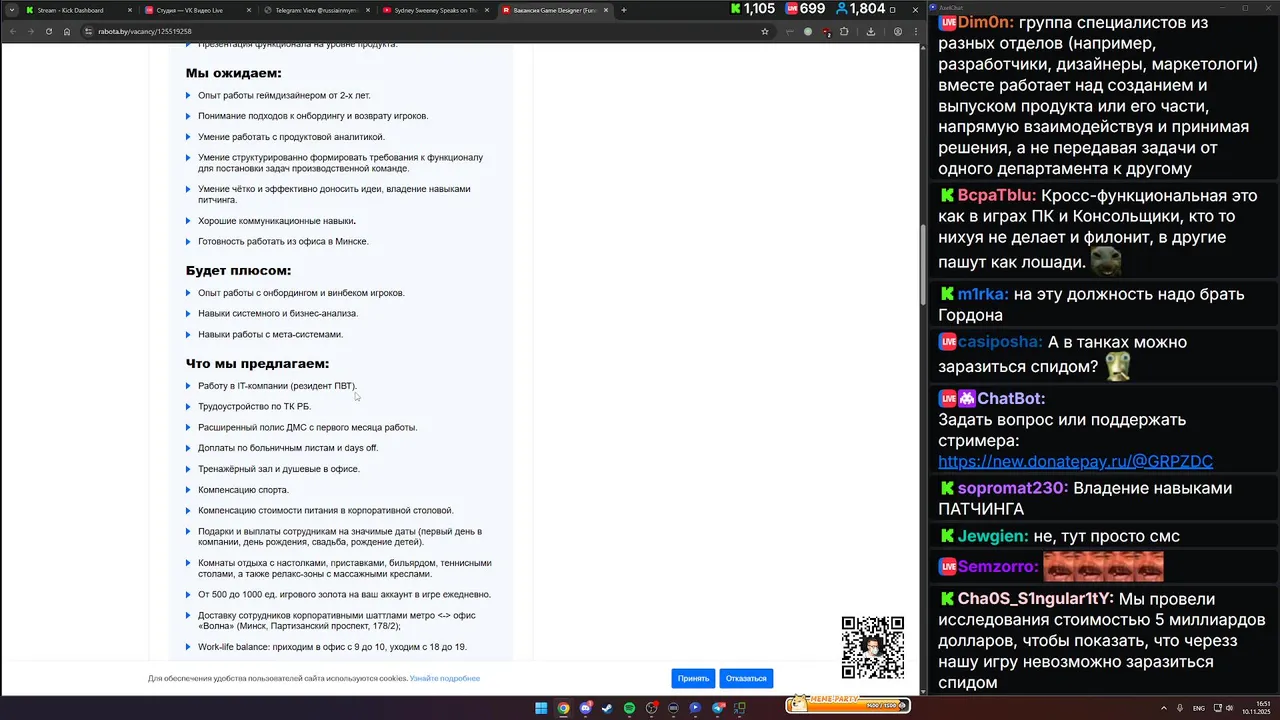This screenshot has width=1280, height=720.
Task: Click the Мы ожидаем heading
Action: (233, 73)
